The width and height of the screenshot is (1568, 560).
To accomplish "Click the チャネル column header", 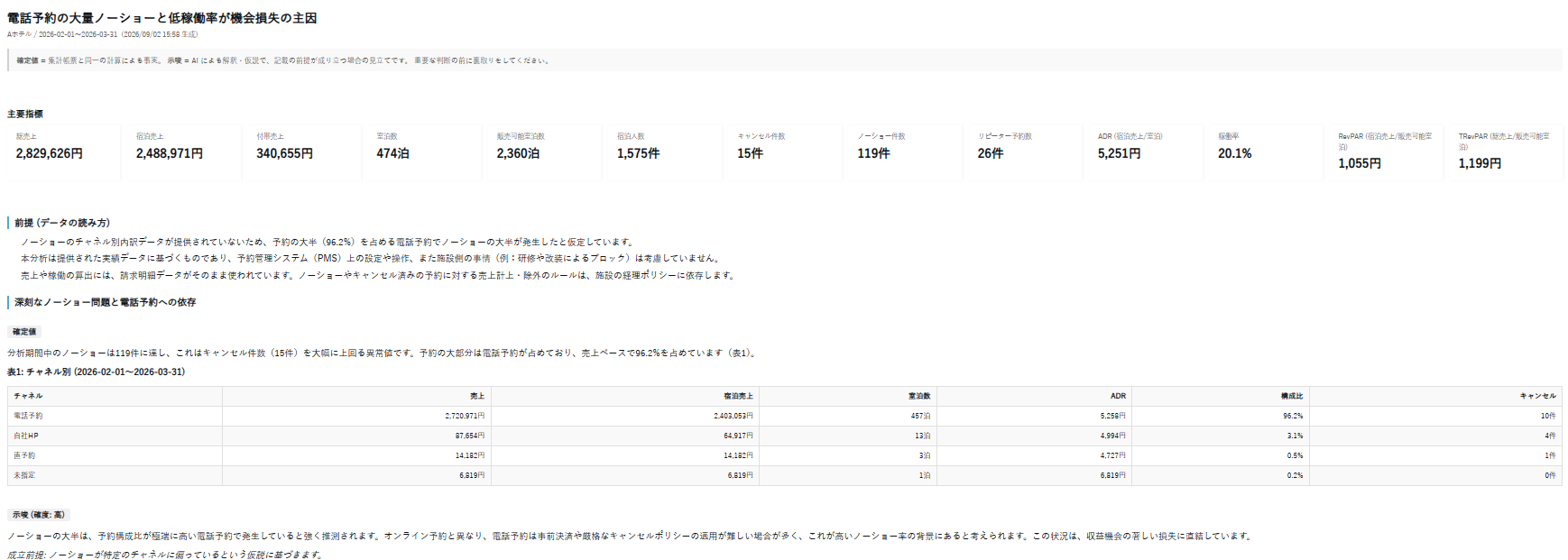I will pos(115,396).
